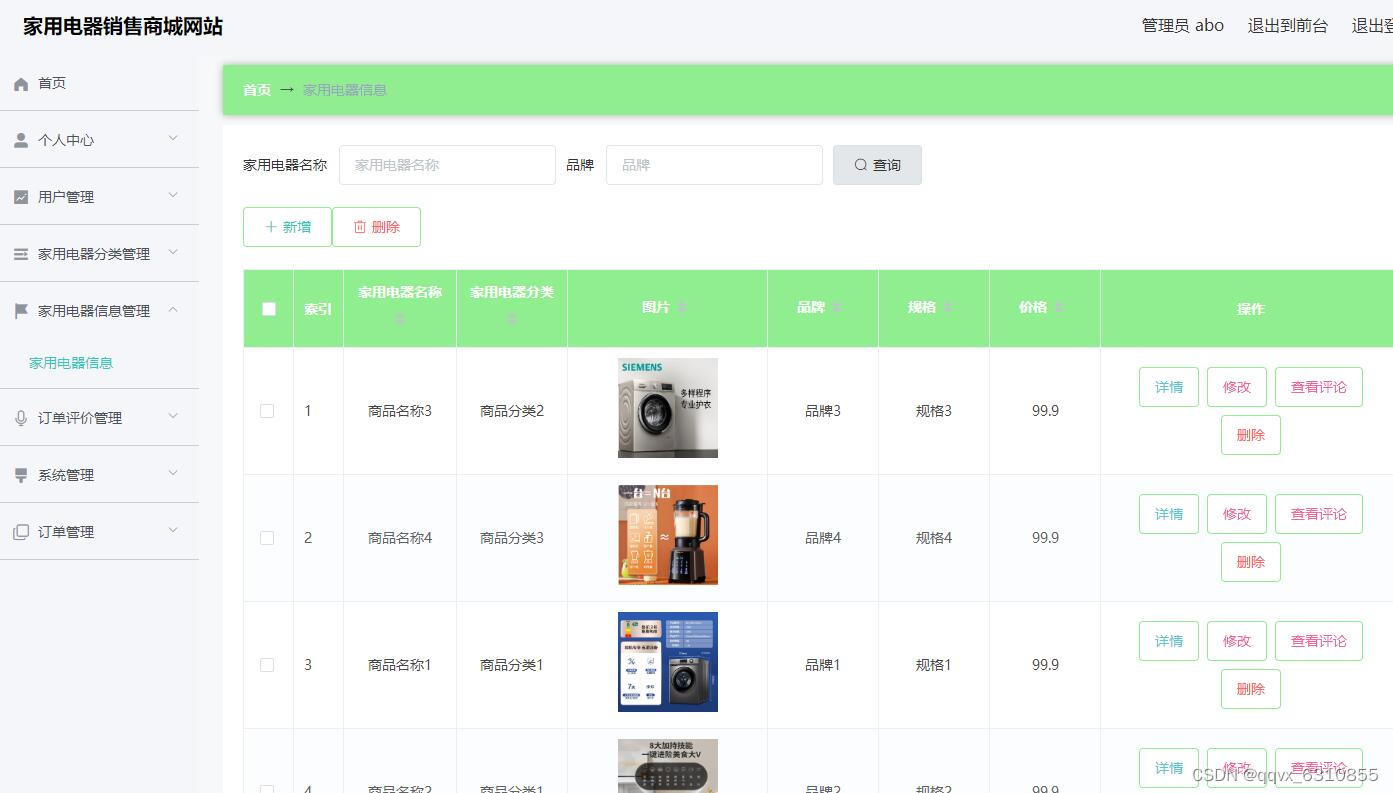
Task: Click 查看评论 for 商品名称1
Action: 1319,641
